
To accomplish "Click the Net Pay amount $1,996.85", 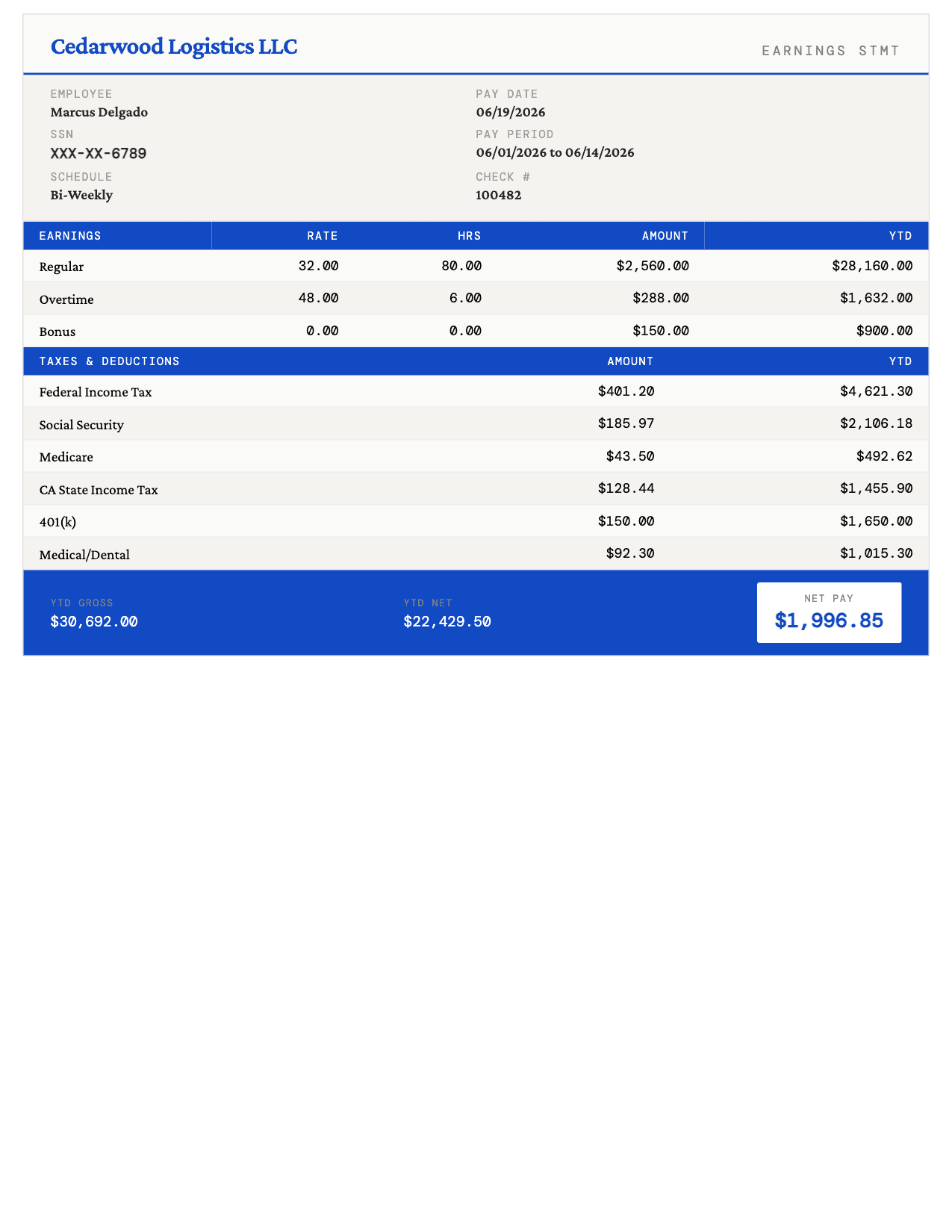I will click(x=829, y=620).
